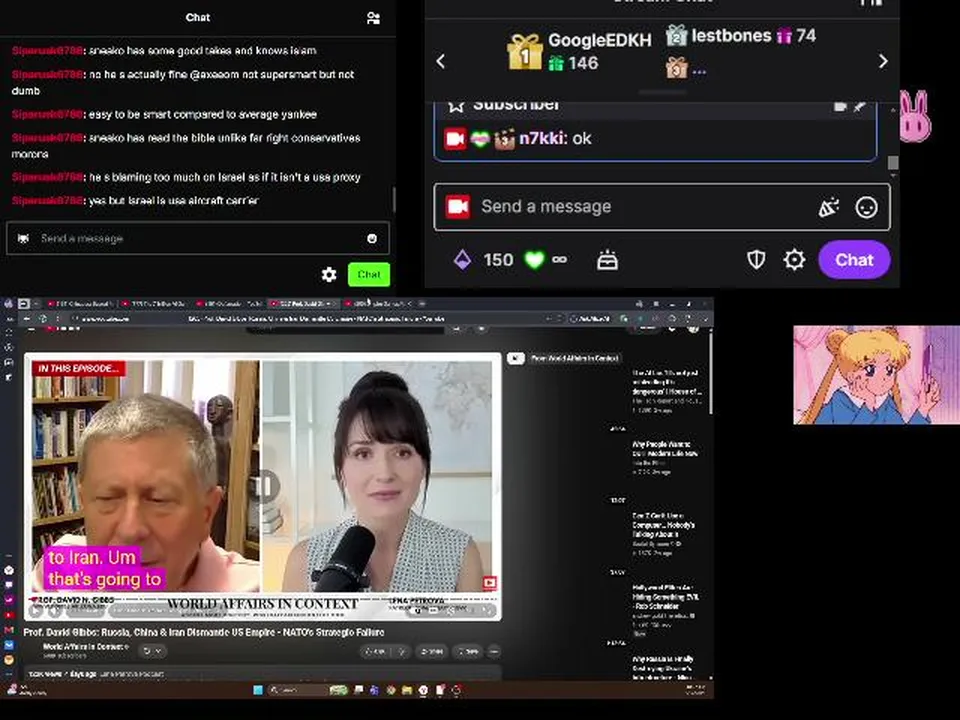Open the more actions ellipsis under video
The image size is (960, 720).
[494, 651]
